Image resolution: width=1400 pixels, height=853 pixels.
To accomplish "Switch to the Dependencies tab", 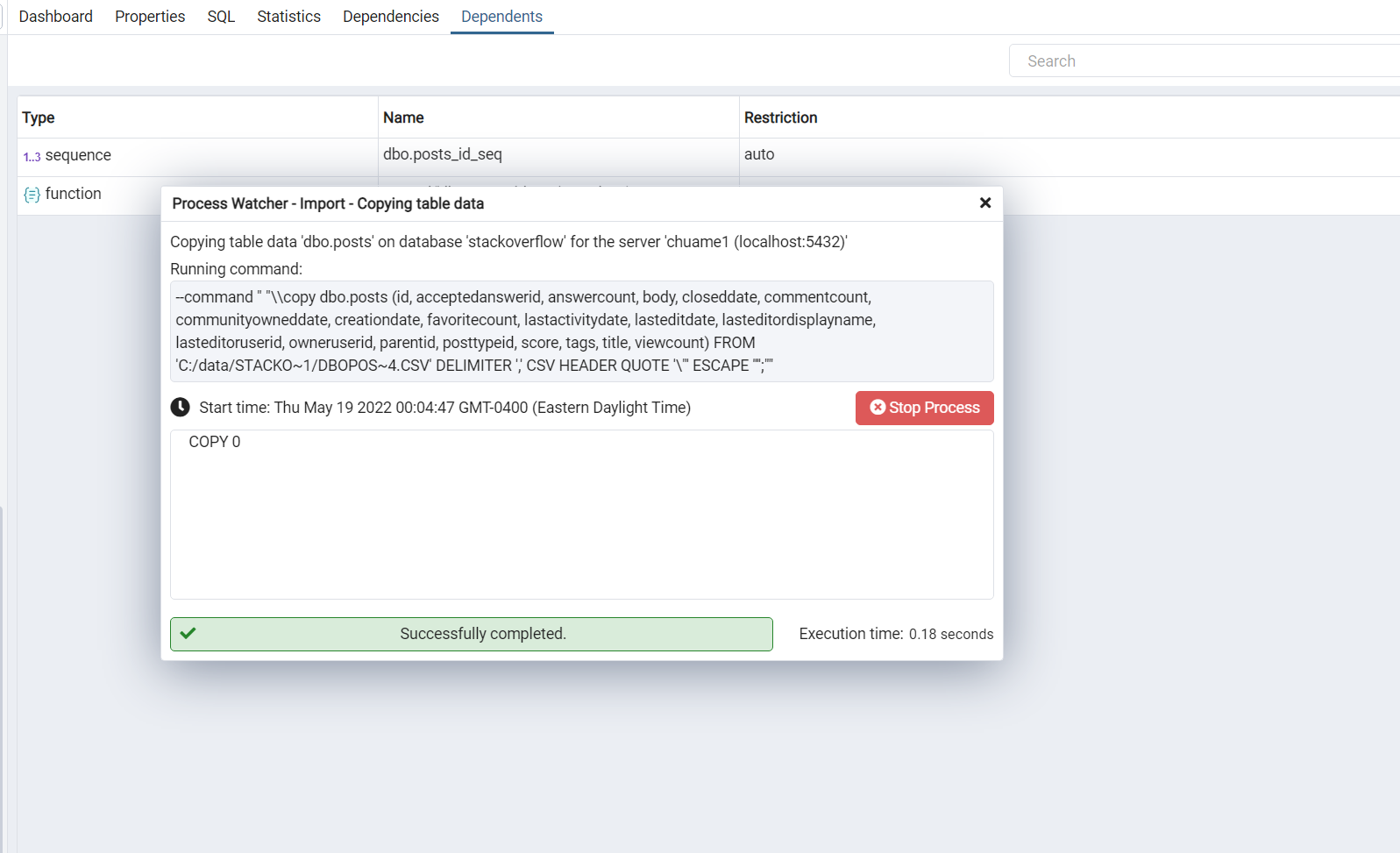I will pos(391,17).
